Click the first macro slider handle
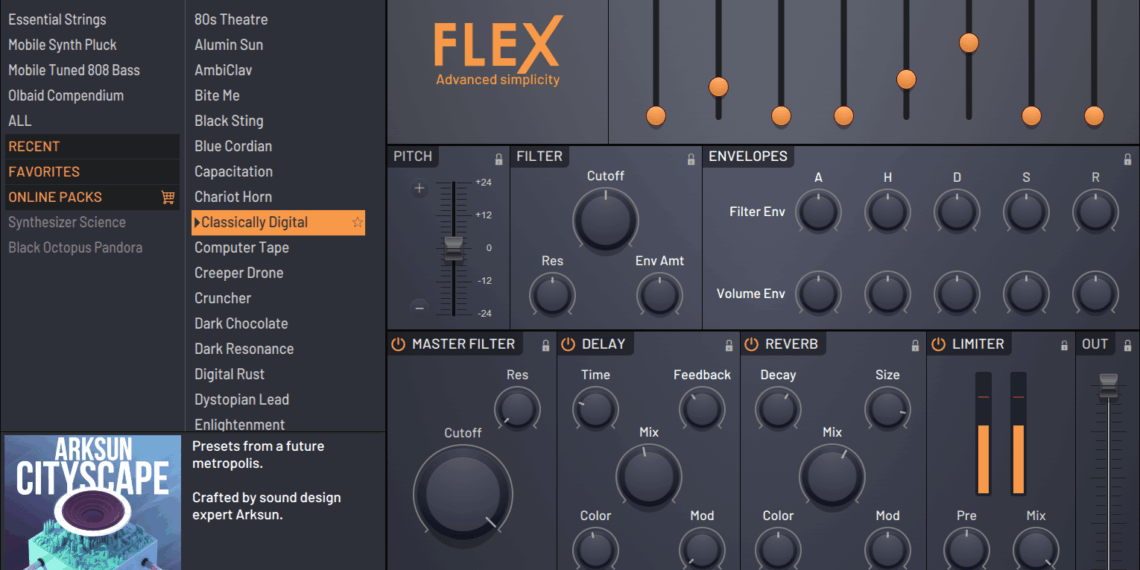Screen dimensions: 1140x570 point(656,116)
